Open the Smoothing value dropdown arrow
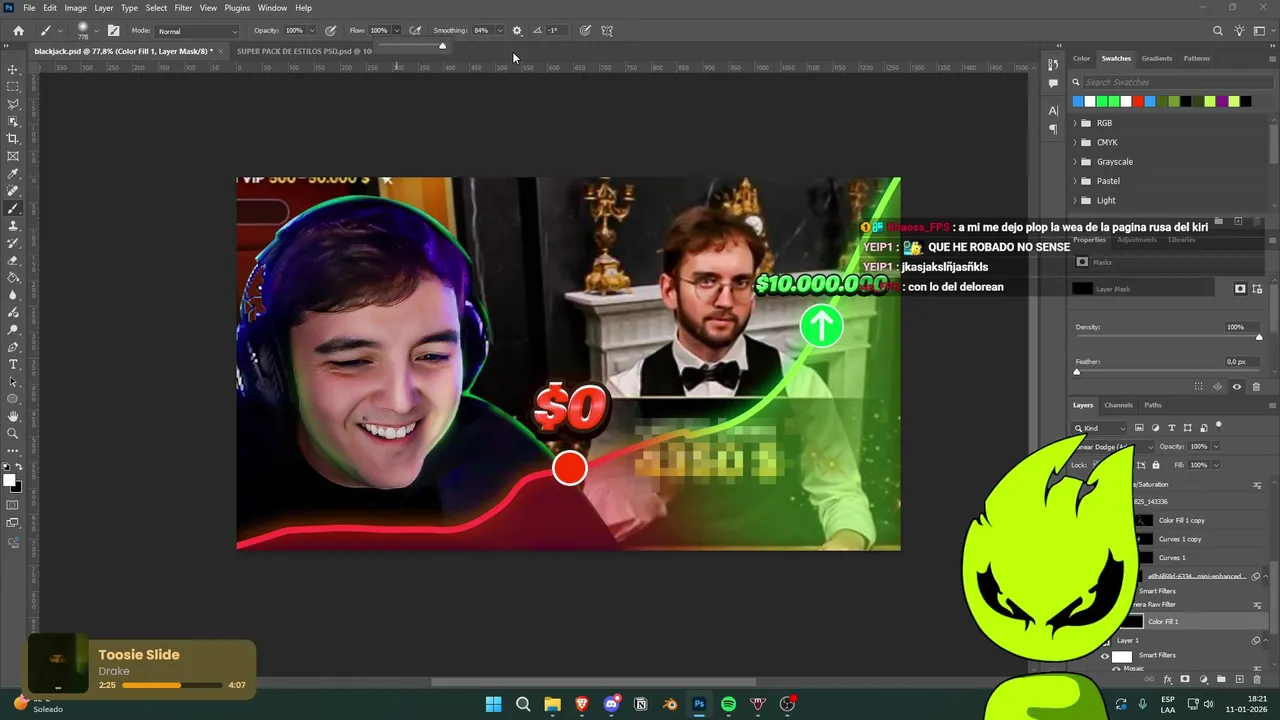This screenshot has height=720, width=1280. (500, 31)
